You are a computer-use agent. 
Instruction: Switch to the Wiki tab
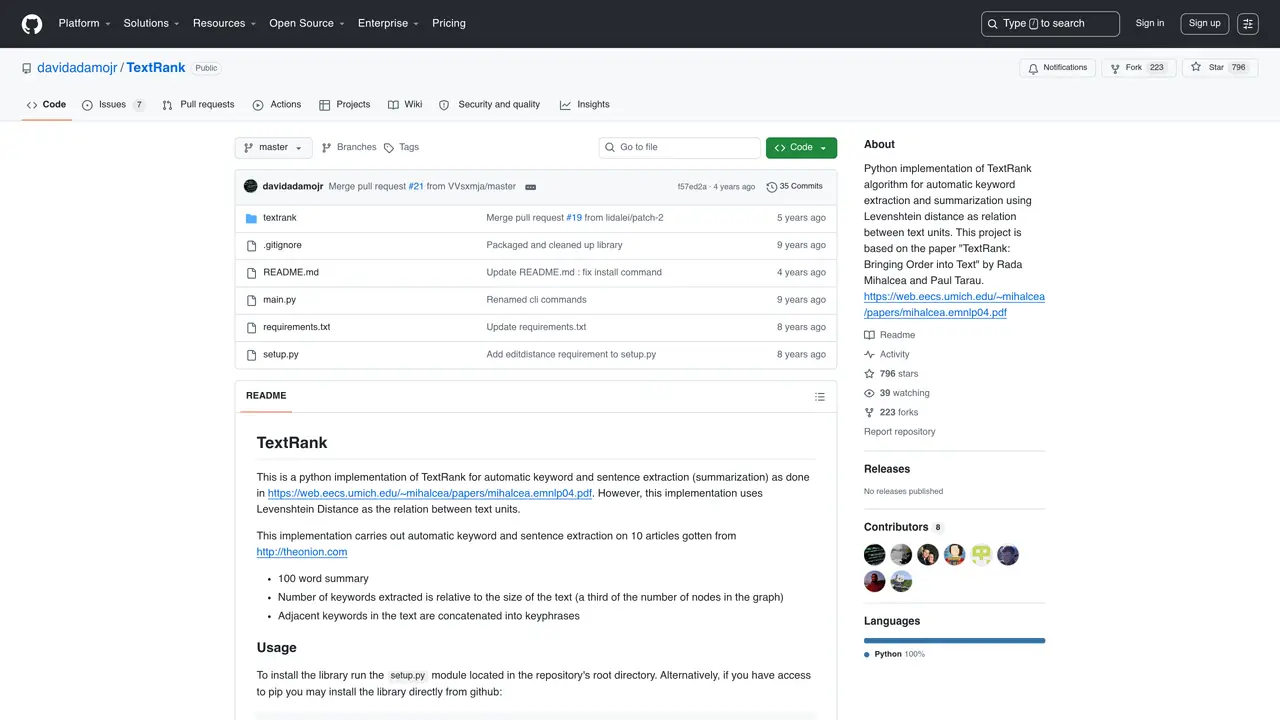(405, 105)
